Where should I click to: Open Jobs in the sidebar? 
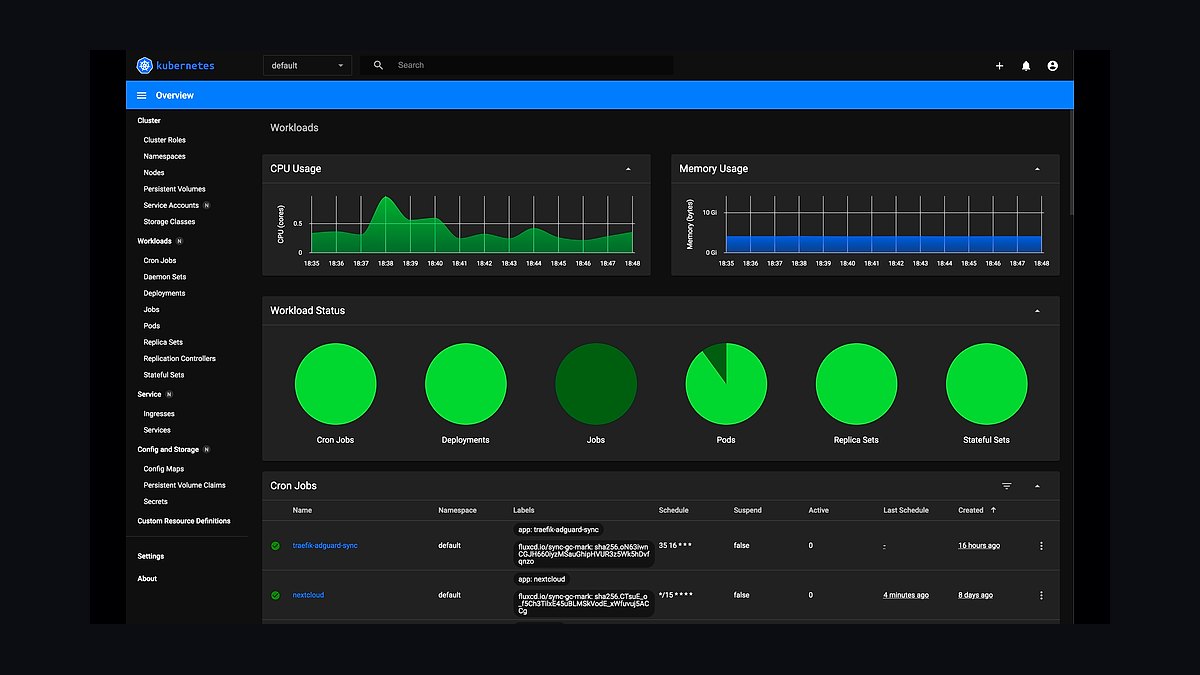coord(151,310)
